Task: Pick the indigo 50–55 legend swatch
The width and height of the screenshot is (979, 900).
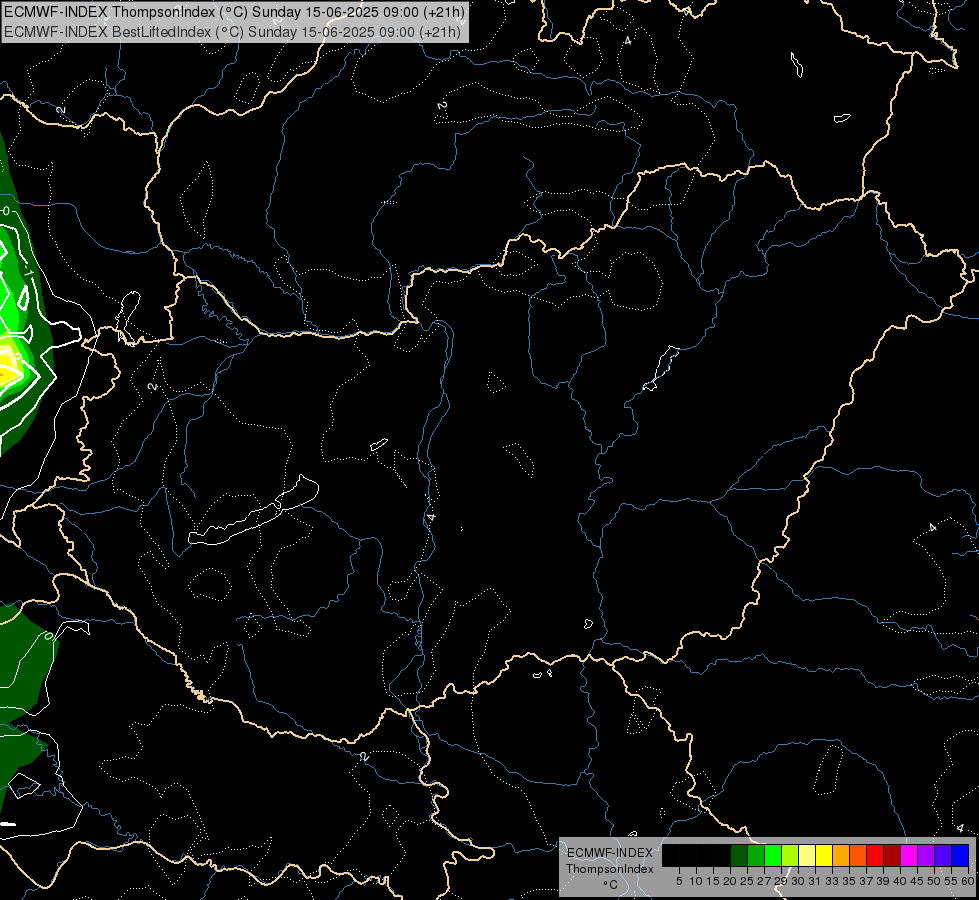Action: (x=943, y=855)
